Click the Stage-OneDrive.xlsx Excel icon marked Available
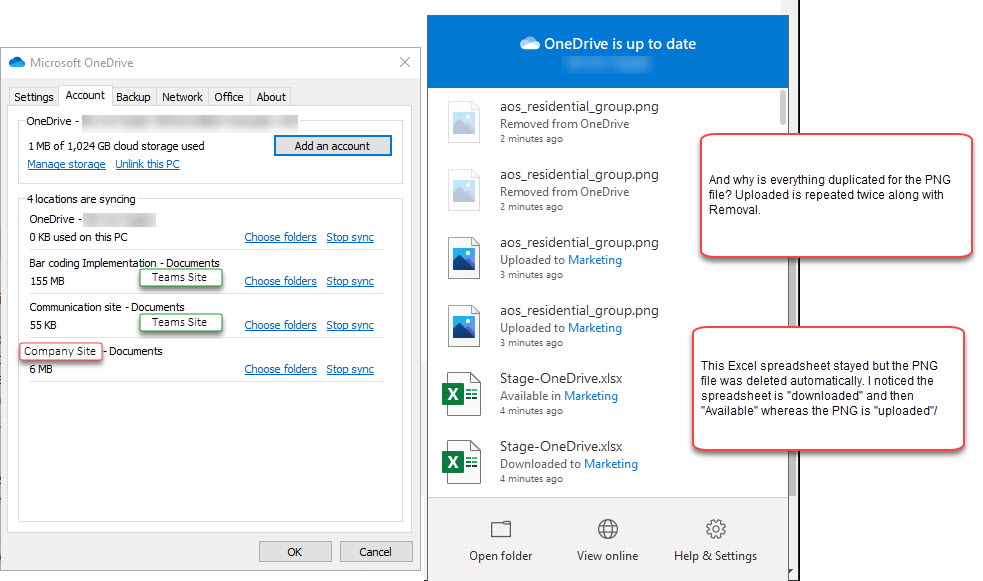The width and height of the screenshot is (983, 581). (462, 394)
